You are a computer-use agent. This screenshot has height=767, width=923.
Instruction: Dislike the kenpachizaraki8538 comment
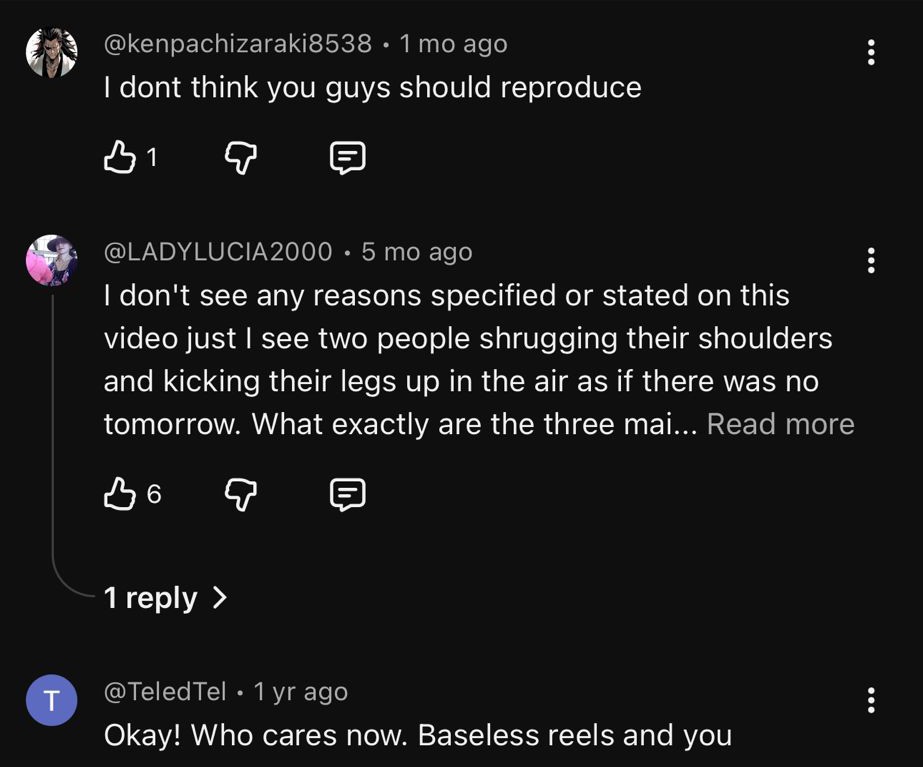point(239,157)
